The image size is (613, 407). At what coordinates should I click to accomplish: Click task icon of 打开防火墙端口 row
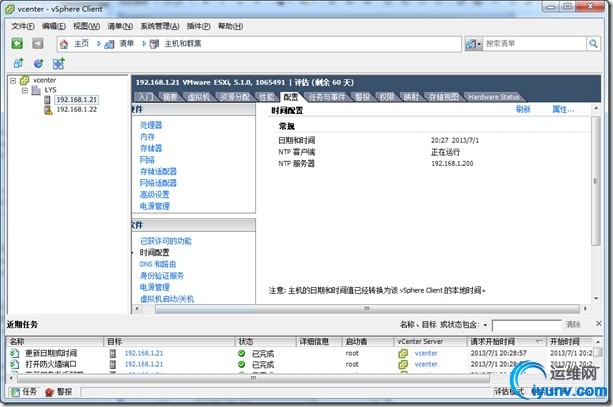[x=15, y=364]
